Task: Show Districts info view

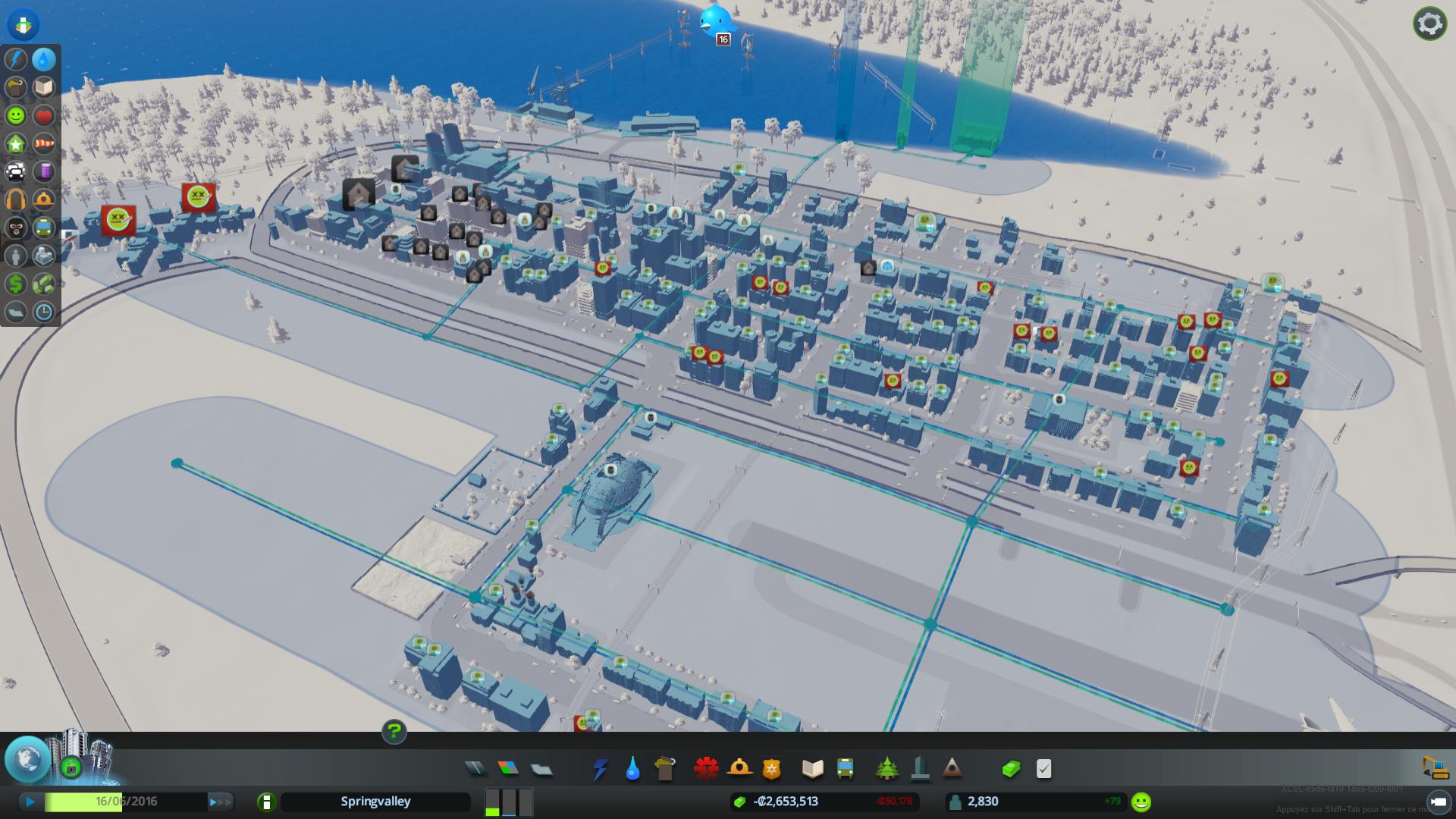Action: pos(16,312)
